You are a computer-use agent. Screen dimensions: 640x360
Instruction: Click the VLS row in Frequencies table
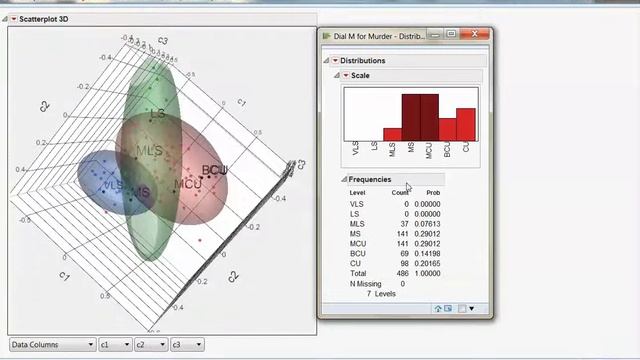coord(395,204)
